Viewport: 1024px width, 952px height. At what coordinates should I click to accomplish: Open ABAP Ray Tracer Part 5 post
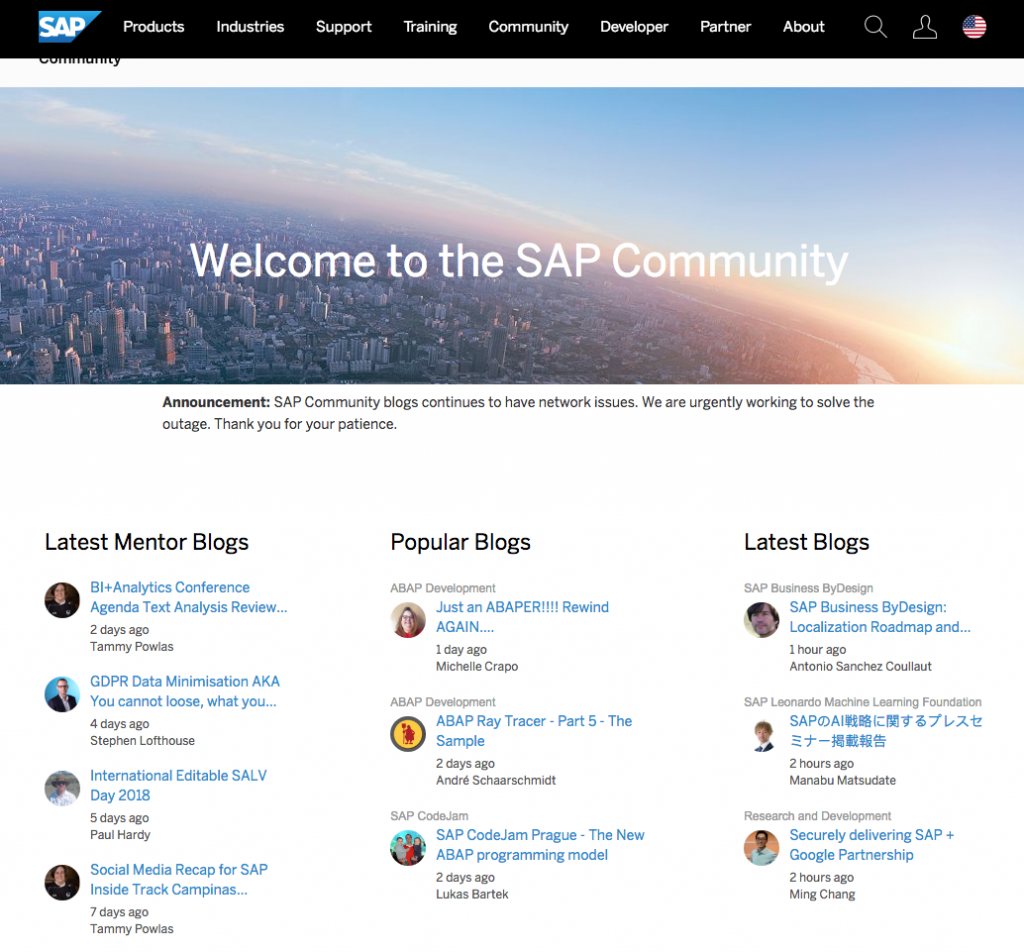click(534, 731)
